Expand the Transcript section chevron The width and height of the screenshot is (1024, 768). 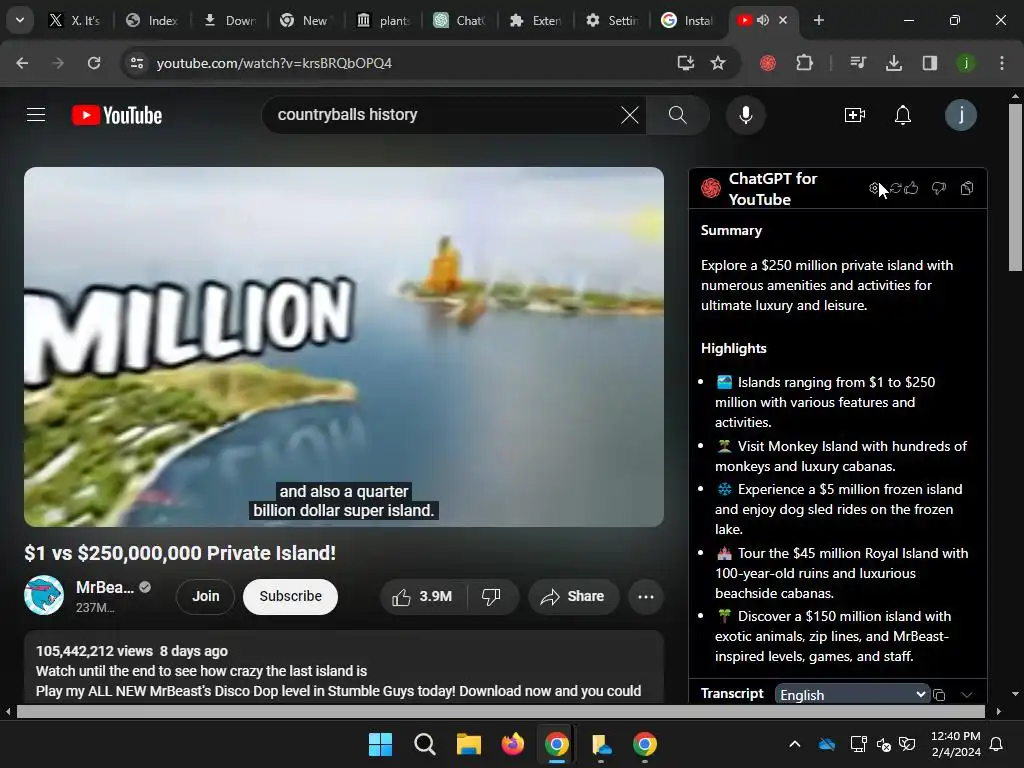967,695
